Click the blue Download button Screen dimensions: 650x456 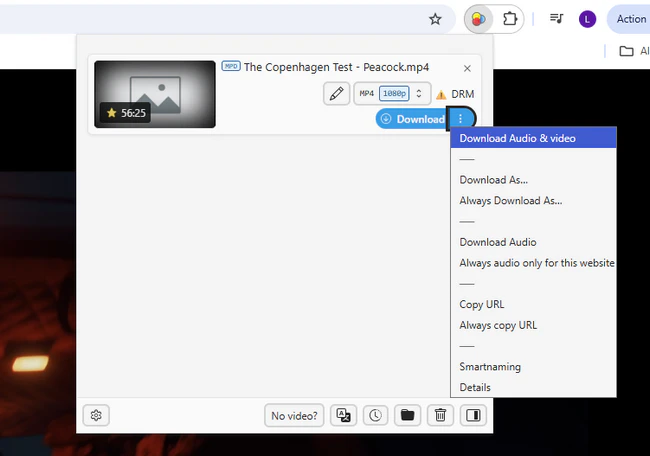(x=411, y=119)
